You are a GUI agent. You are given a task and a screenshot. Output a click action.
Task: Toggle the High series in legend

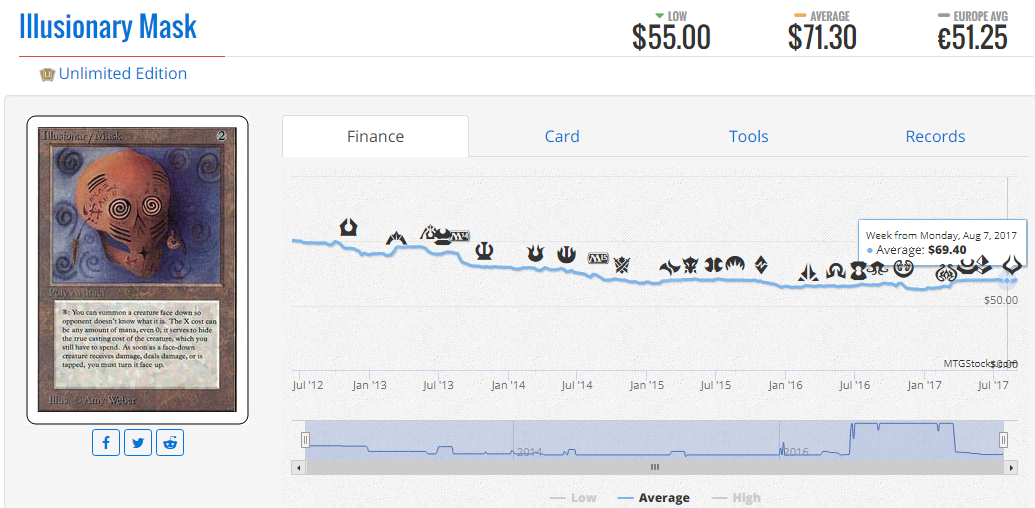click(x=736, y=497)
